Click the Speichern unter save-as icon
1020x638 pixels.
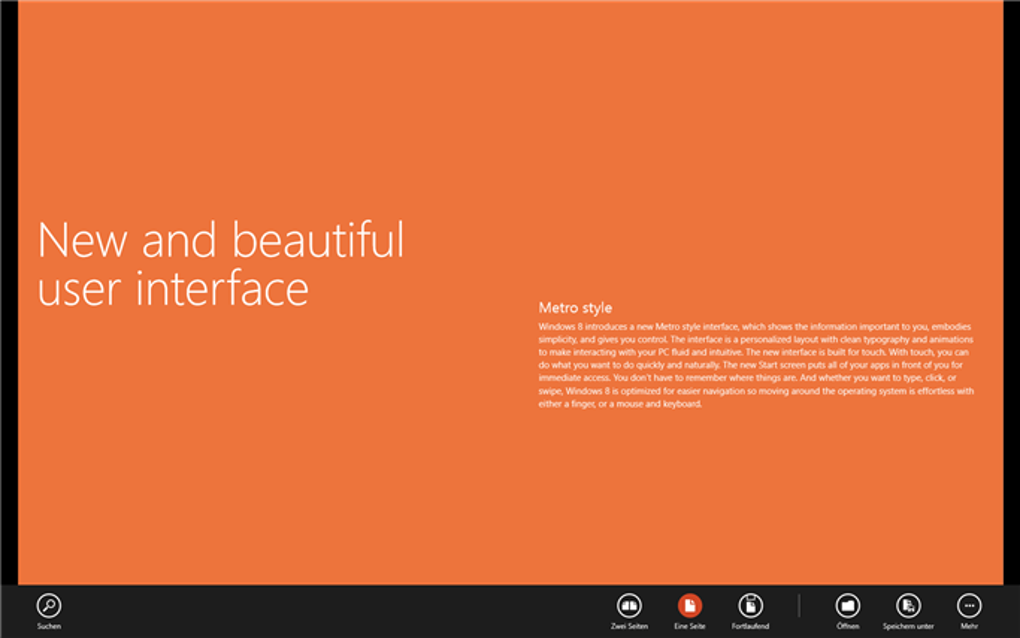coord(908,605)
